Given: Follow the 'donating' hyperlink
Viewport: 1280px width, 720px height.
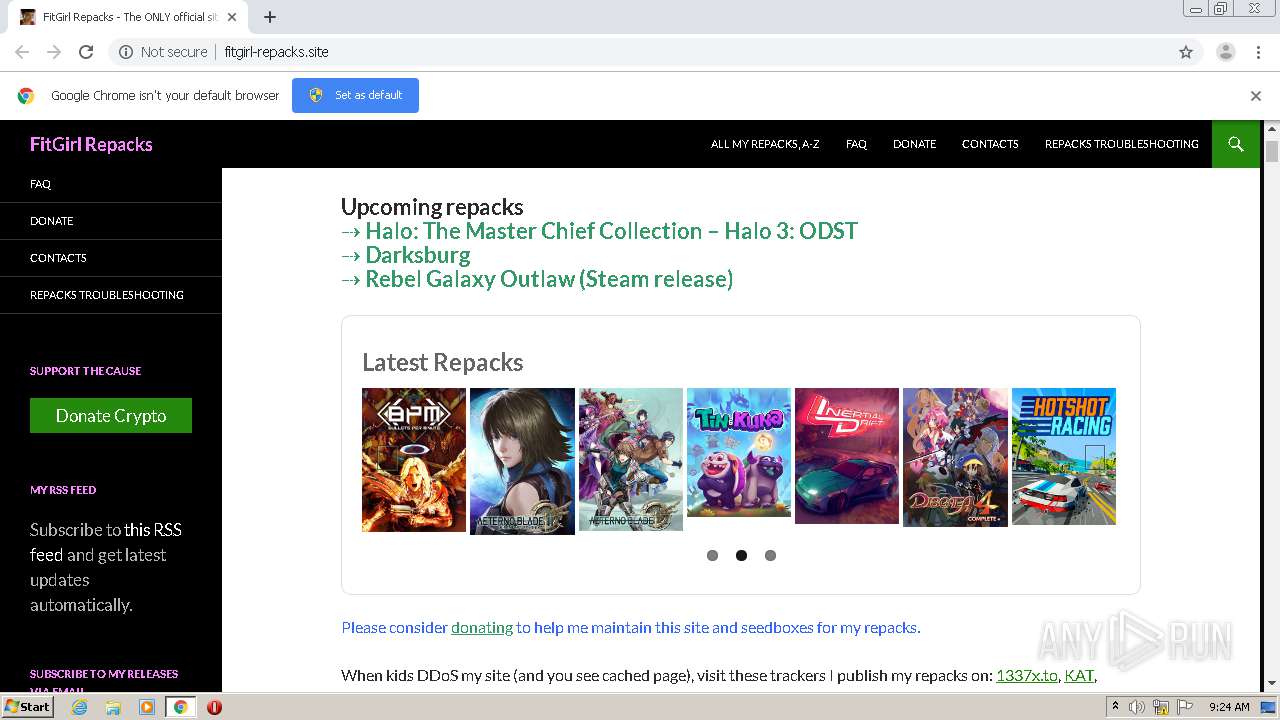Looking at the screenshot, I should pyautogui.click(x=482, y=628).
